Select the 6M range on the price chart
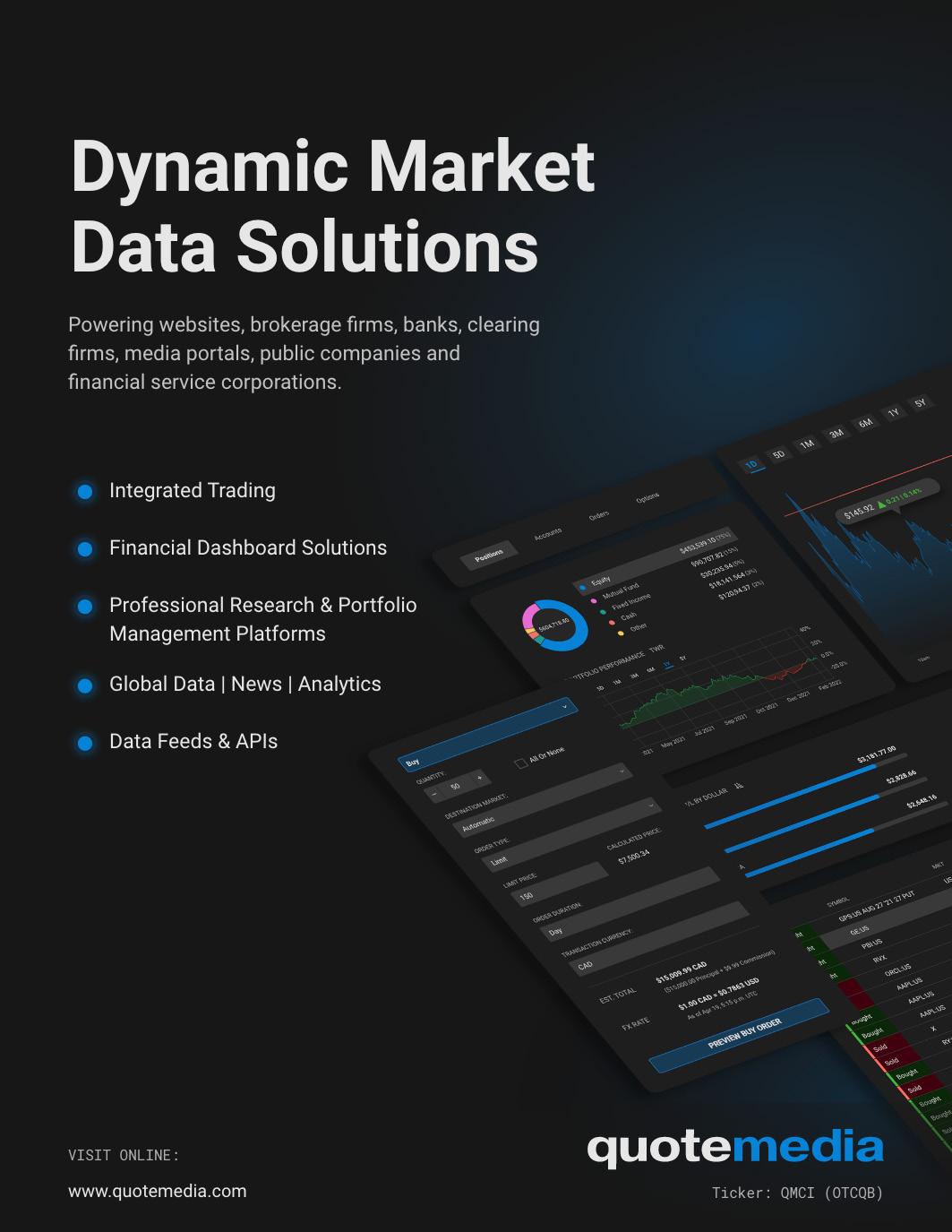The height and width of the screenshot is (1232, 952). pos(865,423)
